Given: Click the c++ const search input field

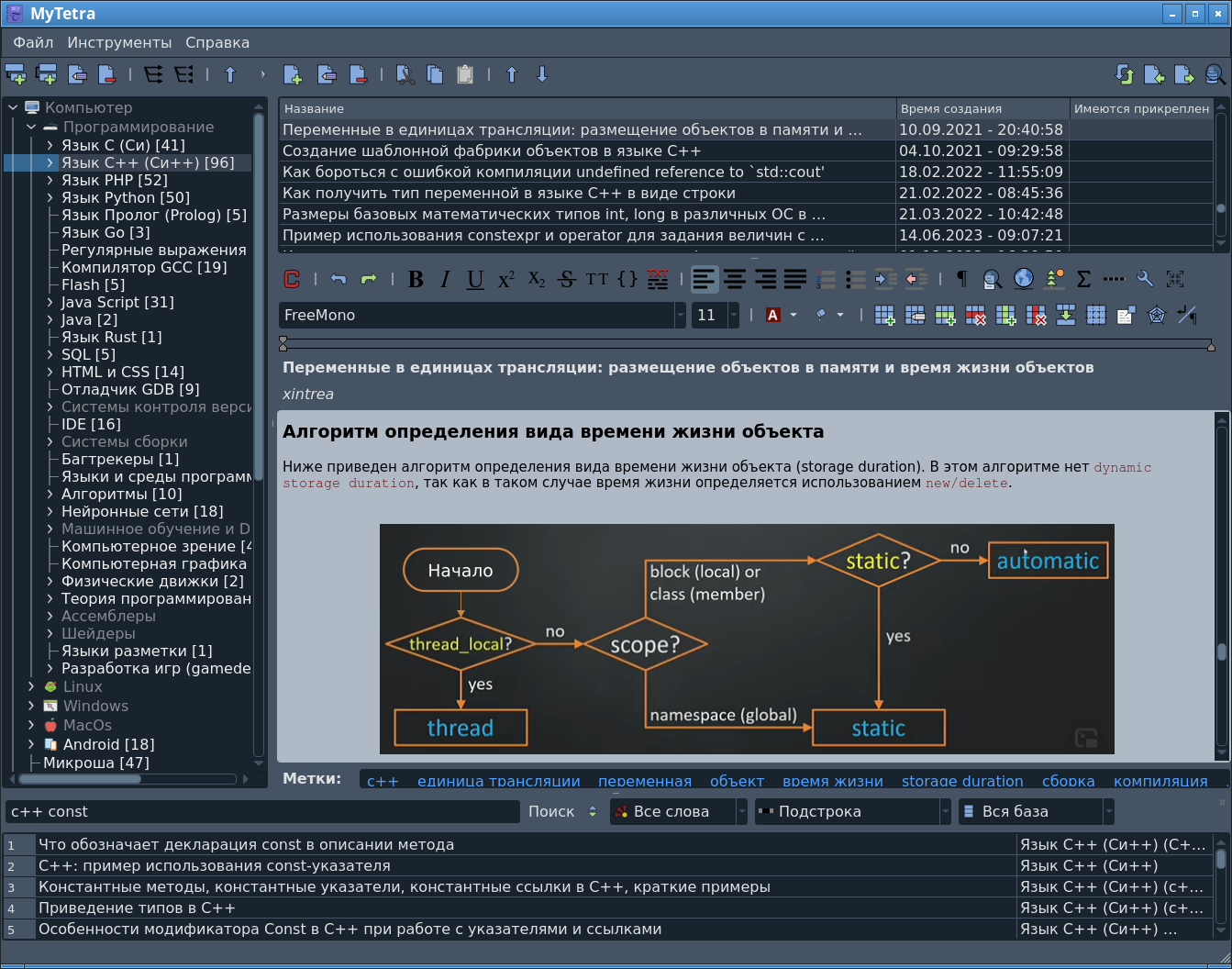Looking at the screenshot, I should [x=262, y=811].
